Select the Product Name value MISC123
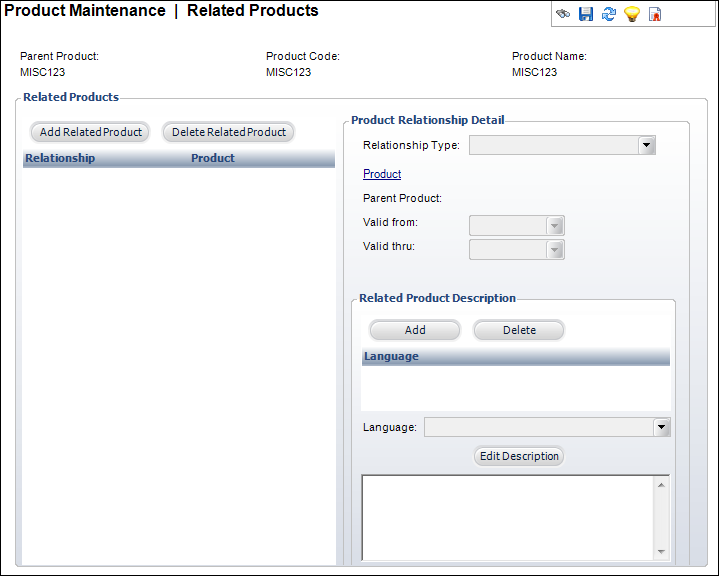The width and height of the screenshot is (719, 576). [x=534, y=72]
